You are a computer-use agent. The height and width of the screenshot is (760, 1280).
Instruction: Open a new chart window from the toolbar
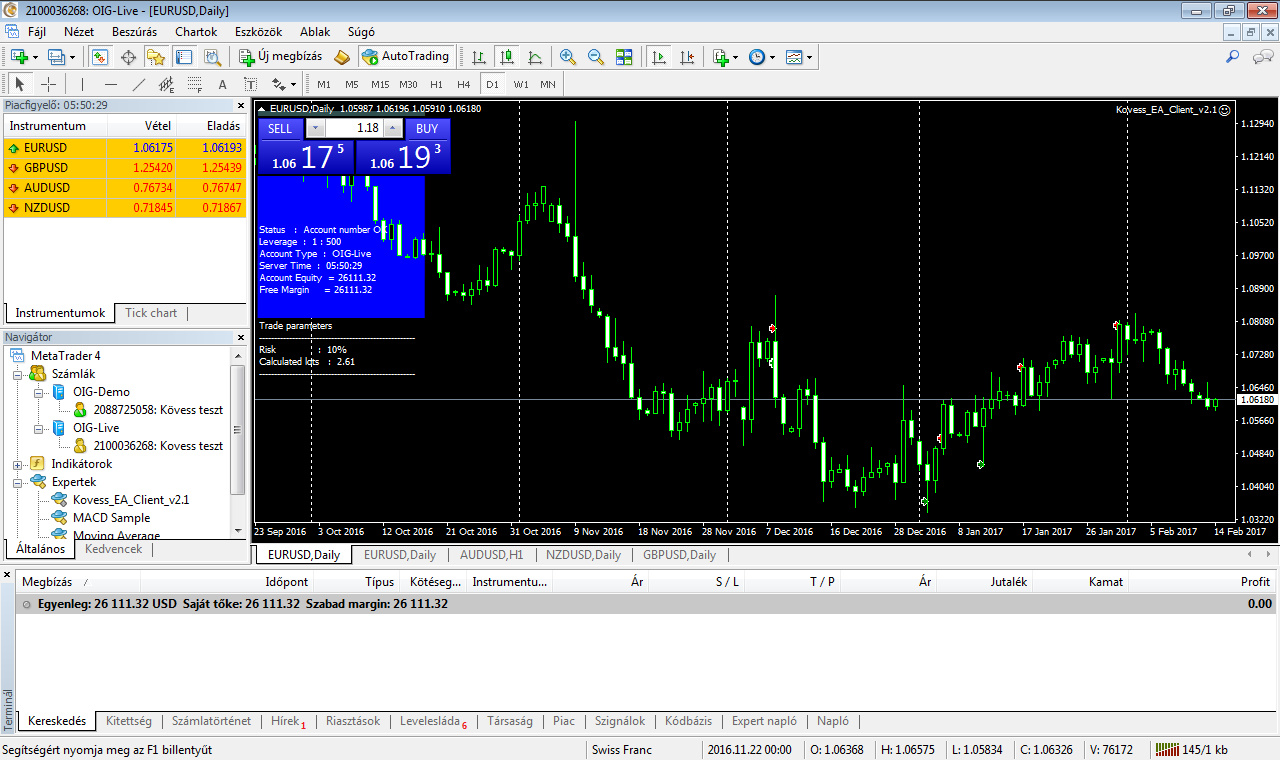pyautogui.click(x=19, y=57)
